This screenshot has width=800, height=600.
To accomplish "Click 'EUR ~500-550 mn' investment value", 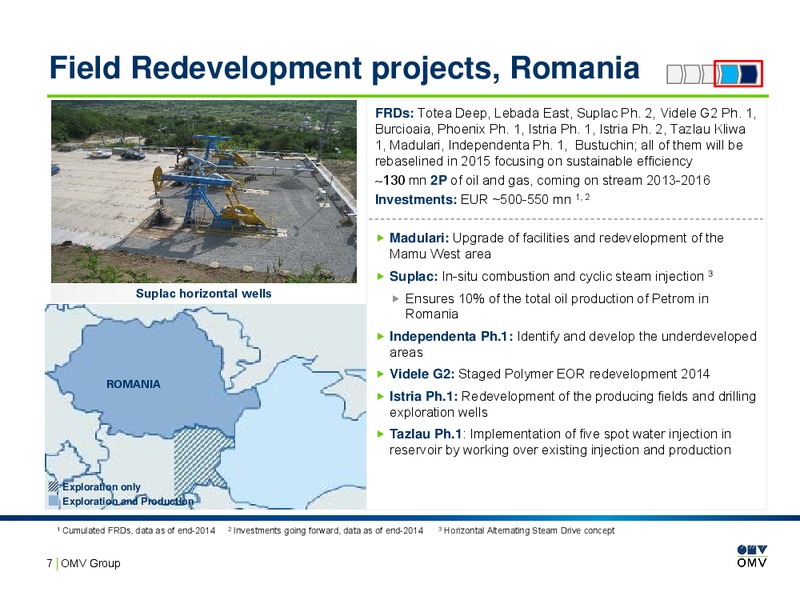I will (x=516, y=199).
